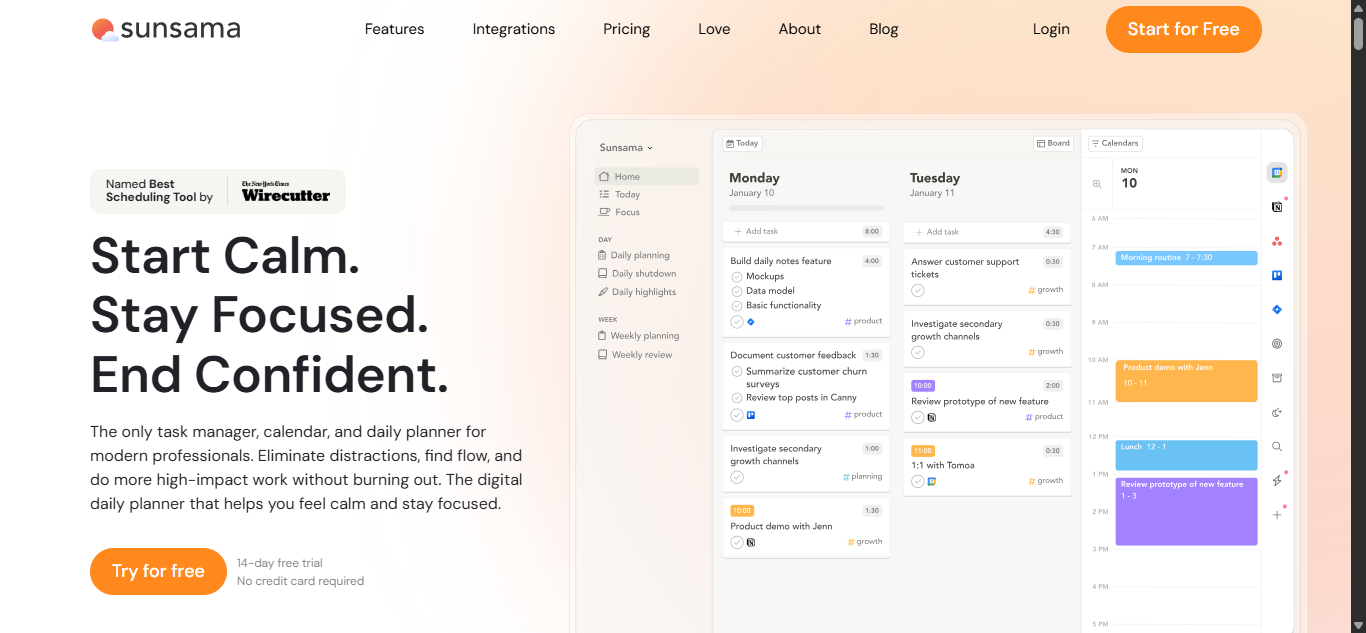
Task: Open Blog in top navigation
Action: coord(884,29)
